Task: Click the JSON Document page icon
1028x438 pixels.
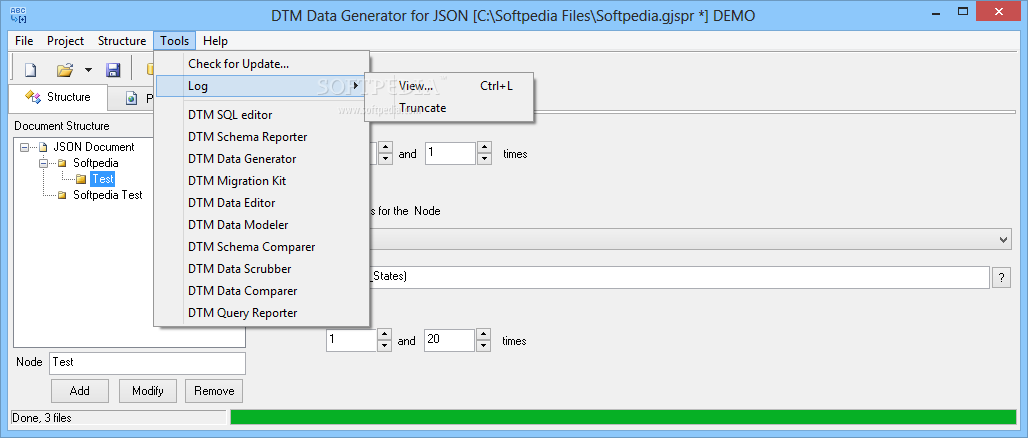Action: point(43,147)
